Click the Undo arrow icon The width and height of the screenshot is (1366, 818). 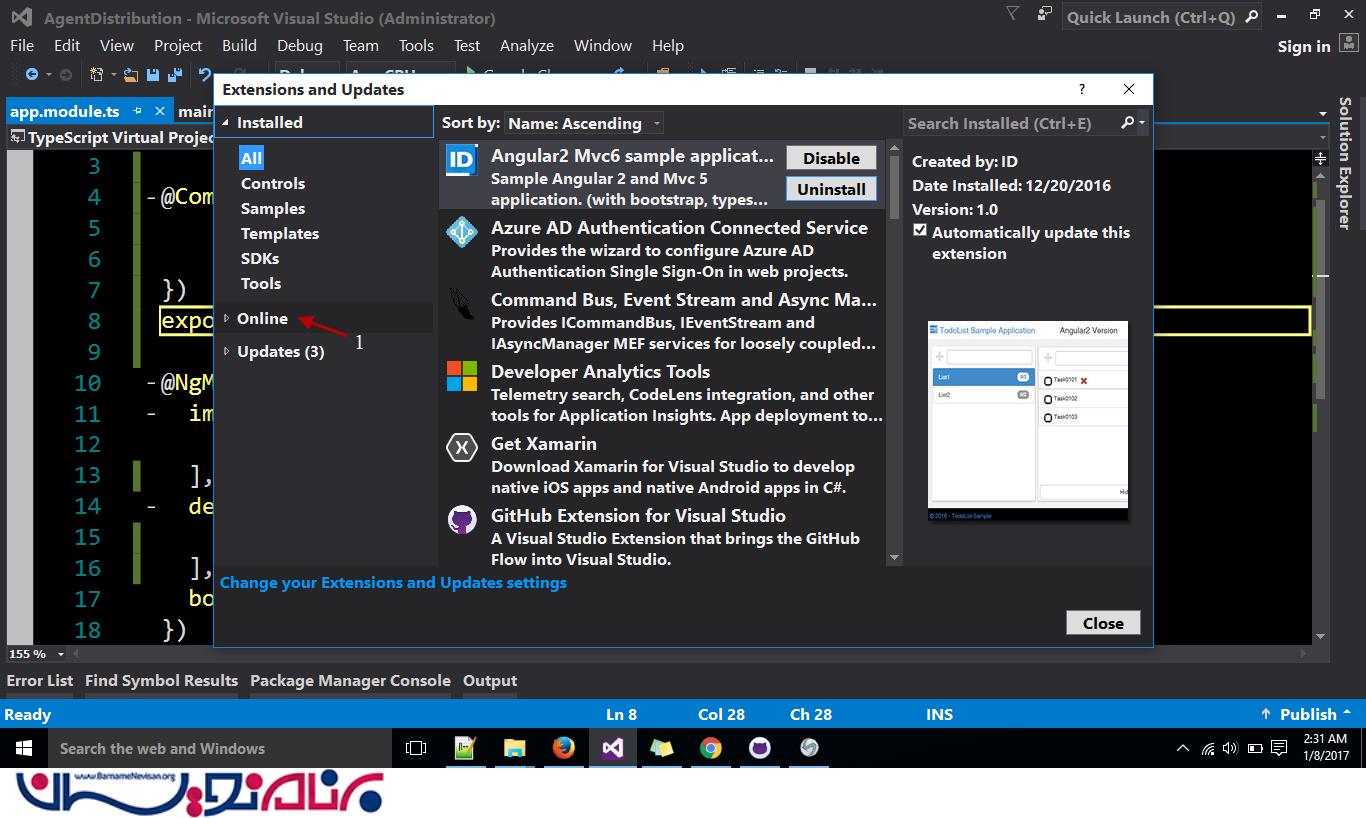[205, 74]
